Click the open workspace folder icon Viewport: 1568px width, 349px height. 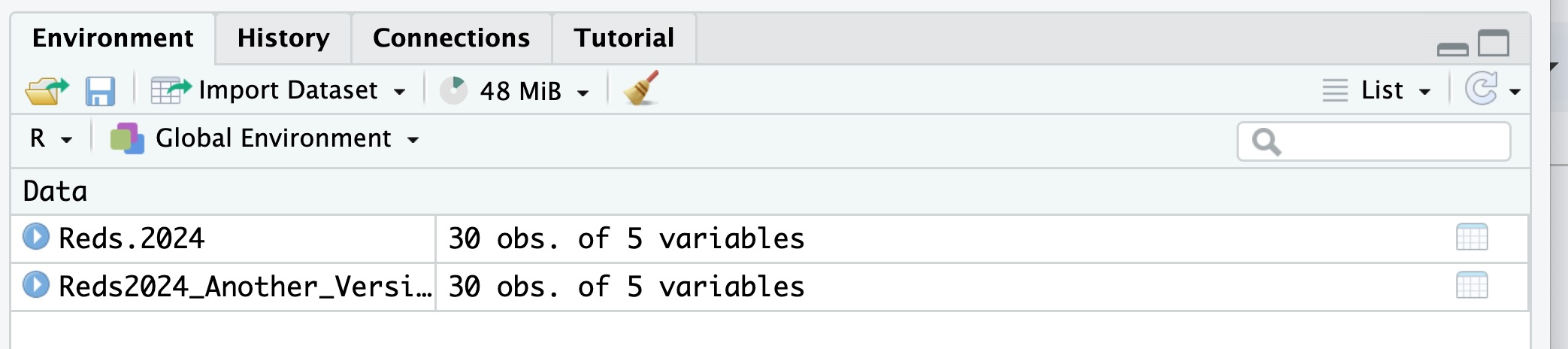[x=46, y=91]
